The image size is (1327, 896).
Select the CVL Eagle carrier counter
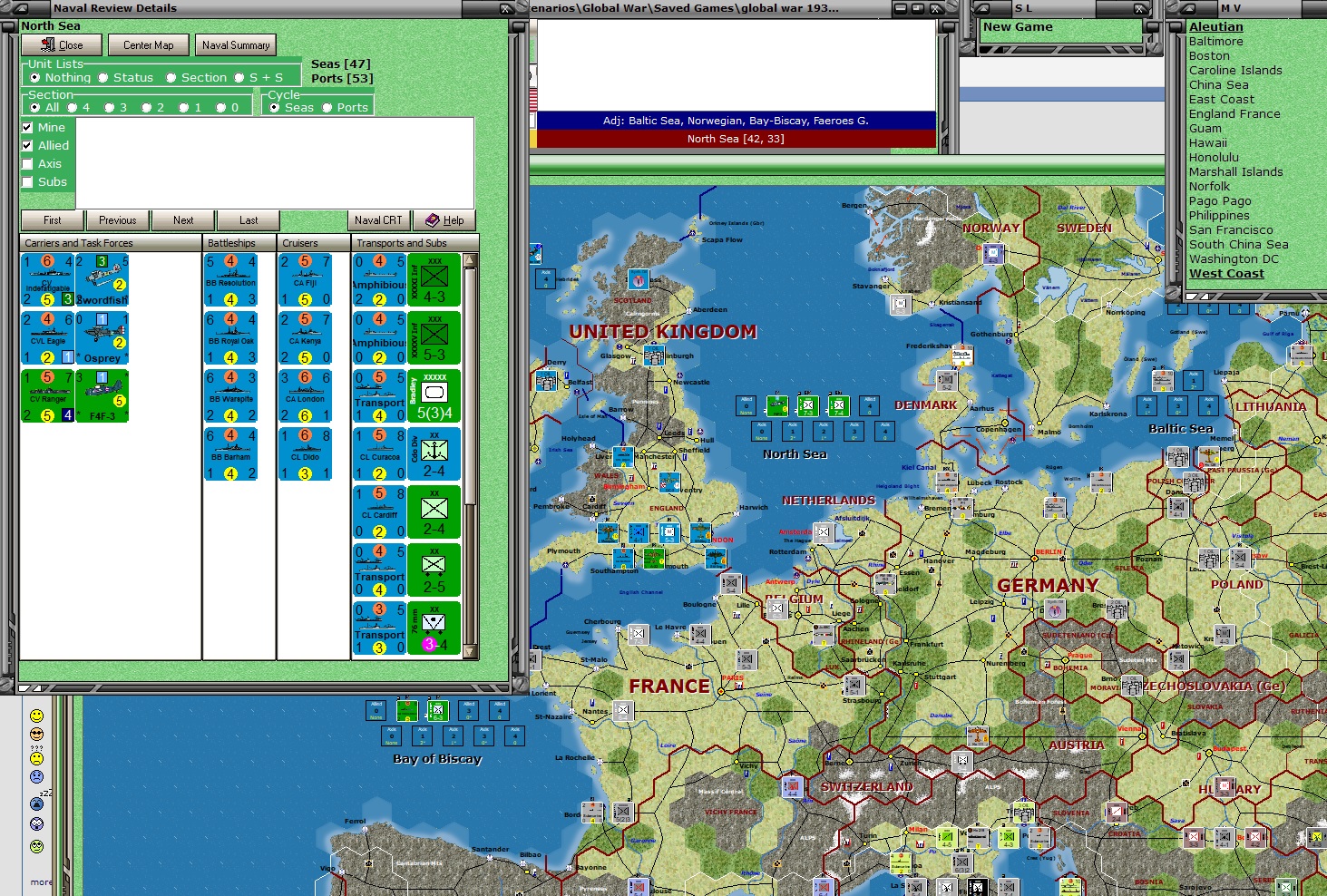47,338
